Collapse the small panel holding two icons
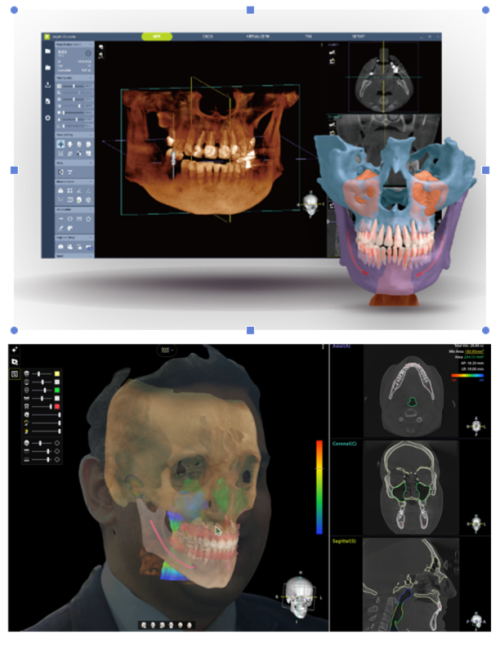Viewport: 500px width, 648px height. [90, 163]
